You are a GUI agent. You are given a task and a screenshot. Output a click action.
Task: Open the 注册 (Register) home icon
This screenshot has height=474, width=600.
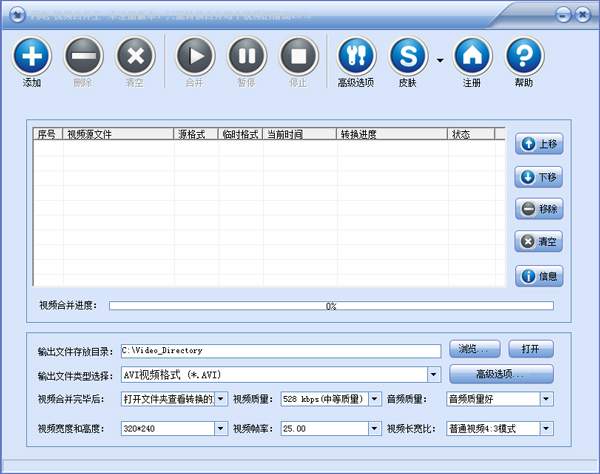pyautogui.click(x=472, y=56)
